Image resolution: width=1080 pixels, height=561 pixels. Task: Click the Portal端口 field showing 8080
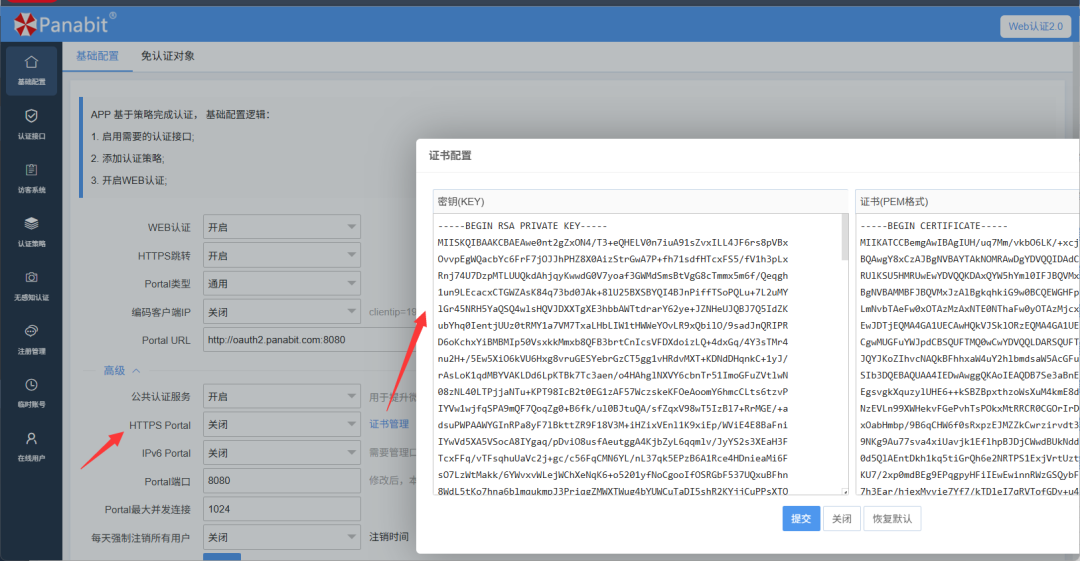(x=282, y=480)
